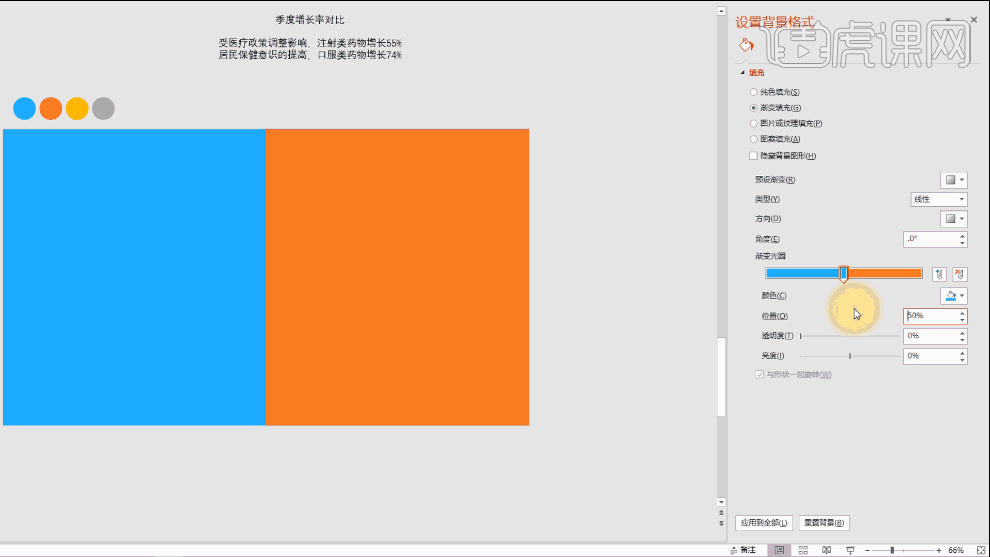Click the 66% zoom level
The image size is (990, 557).
(956, 551)
